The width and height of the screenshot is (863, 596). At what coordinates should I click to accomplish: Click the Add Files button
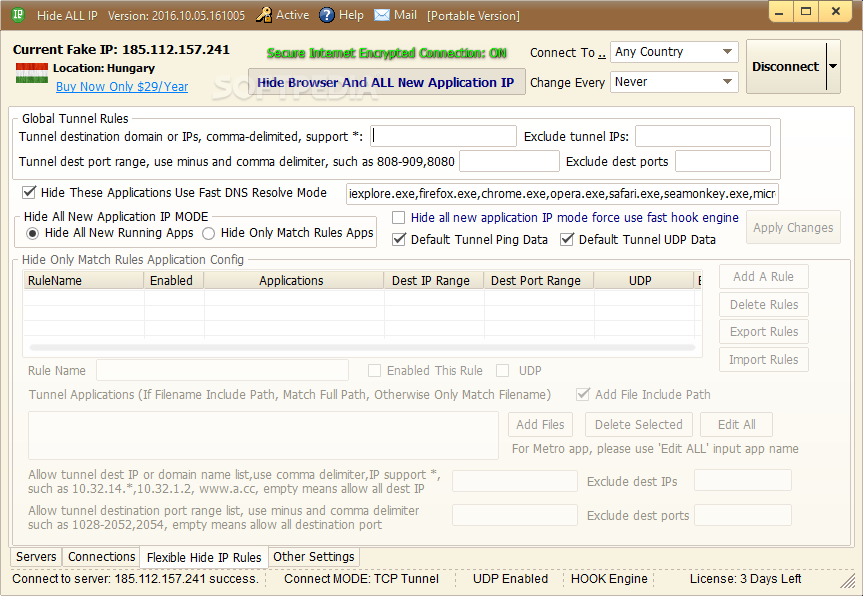(540, 424)
